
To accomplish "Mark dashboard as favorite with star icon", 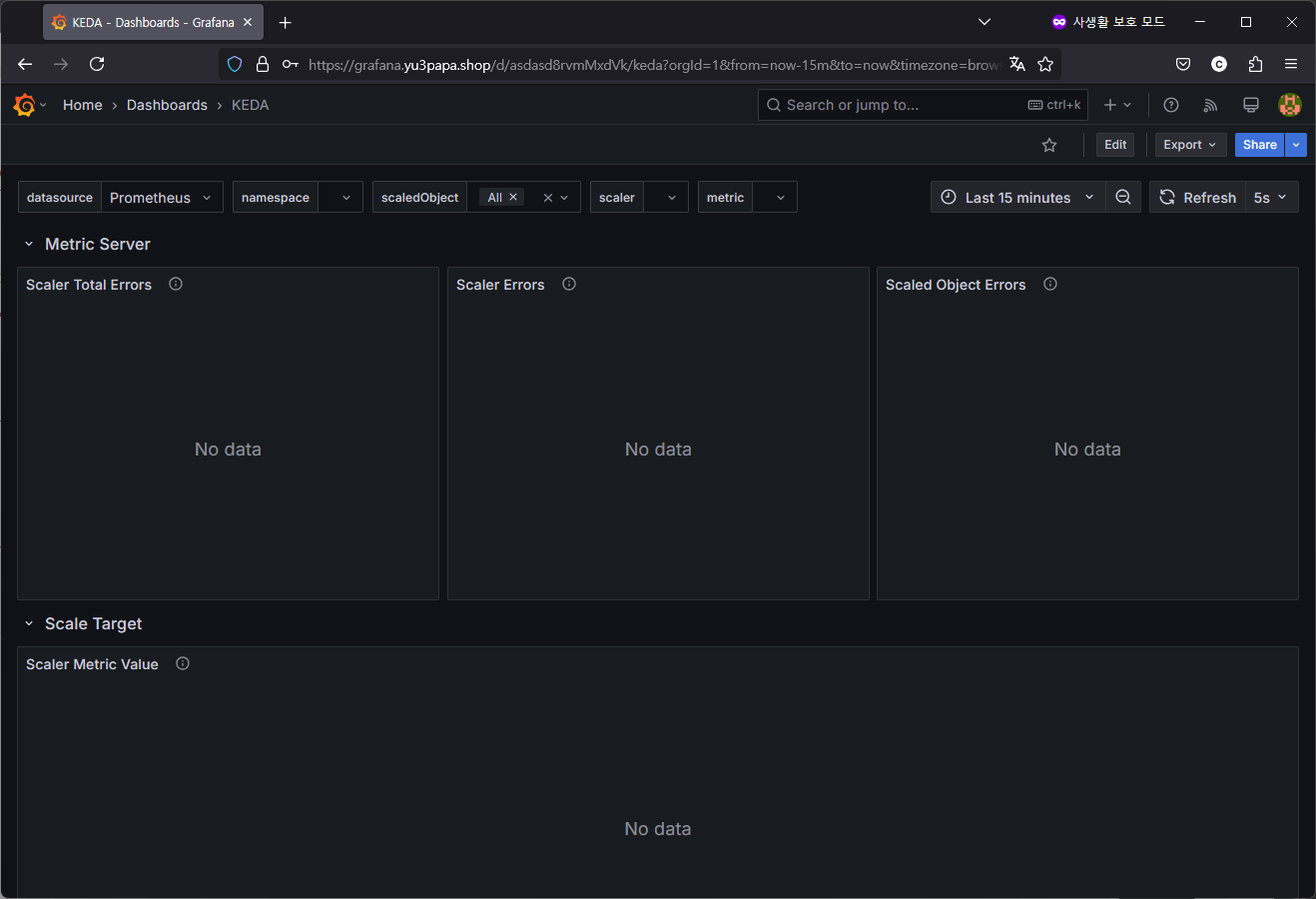I will click(x=1049, y=145).
